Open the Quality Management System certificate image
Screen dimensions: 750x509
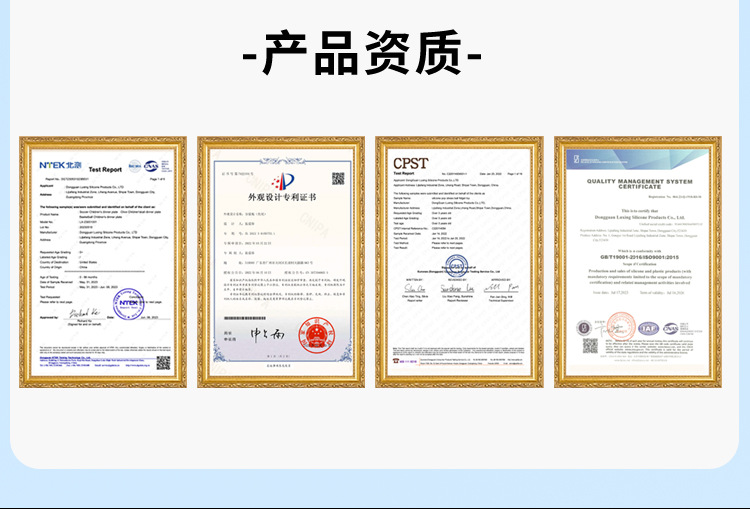(x=638, y=262)
